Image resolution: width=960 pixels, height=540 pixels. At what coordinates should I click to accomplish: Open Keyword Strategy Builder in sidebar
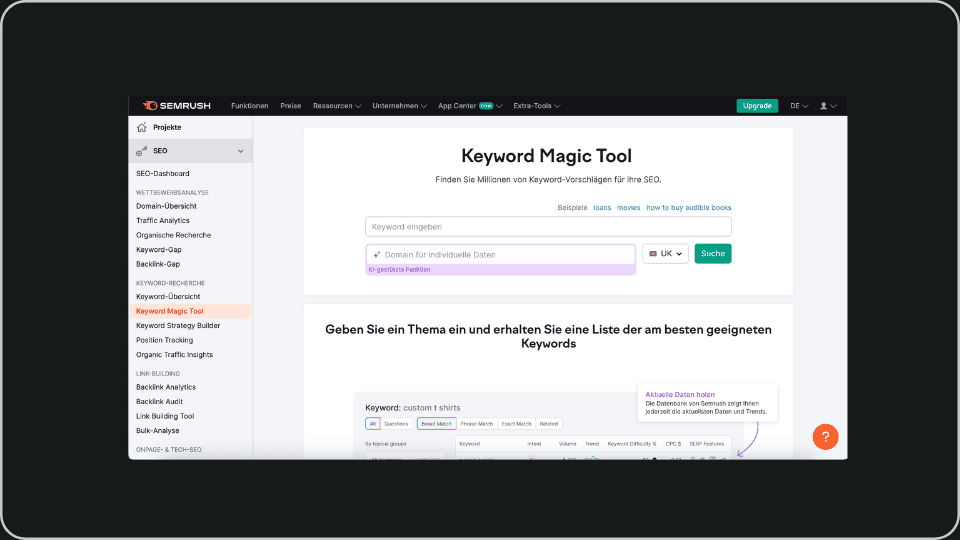(178, 326)
